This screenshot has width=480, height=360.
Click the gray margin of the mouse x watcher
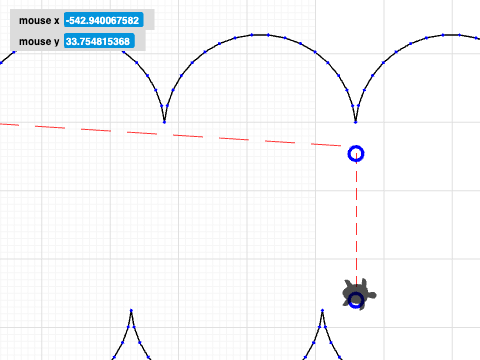[149, 20]
